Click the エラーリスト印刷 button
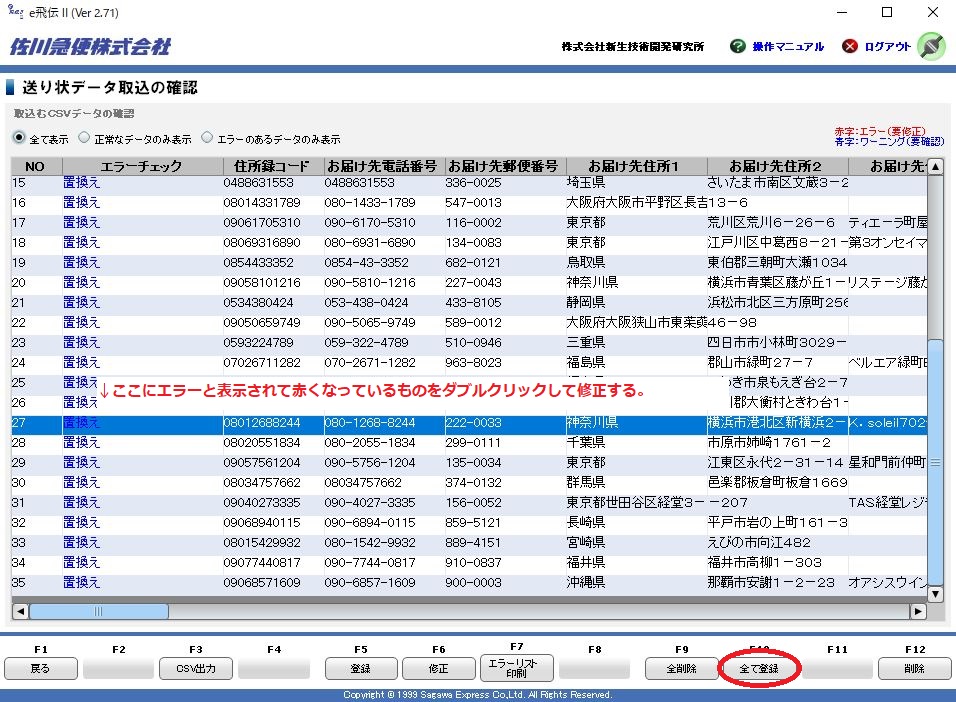Viewport: 956px width, 702px height. click(517, 668)
